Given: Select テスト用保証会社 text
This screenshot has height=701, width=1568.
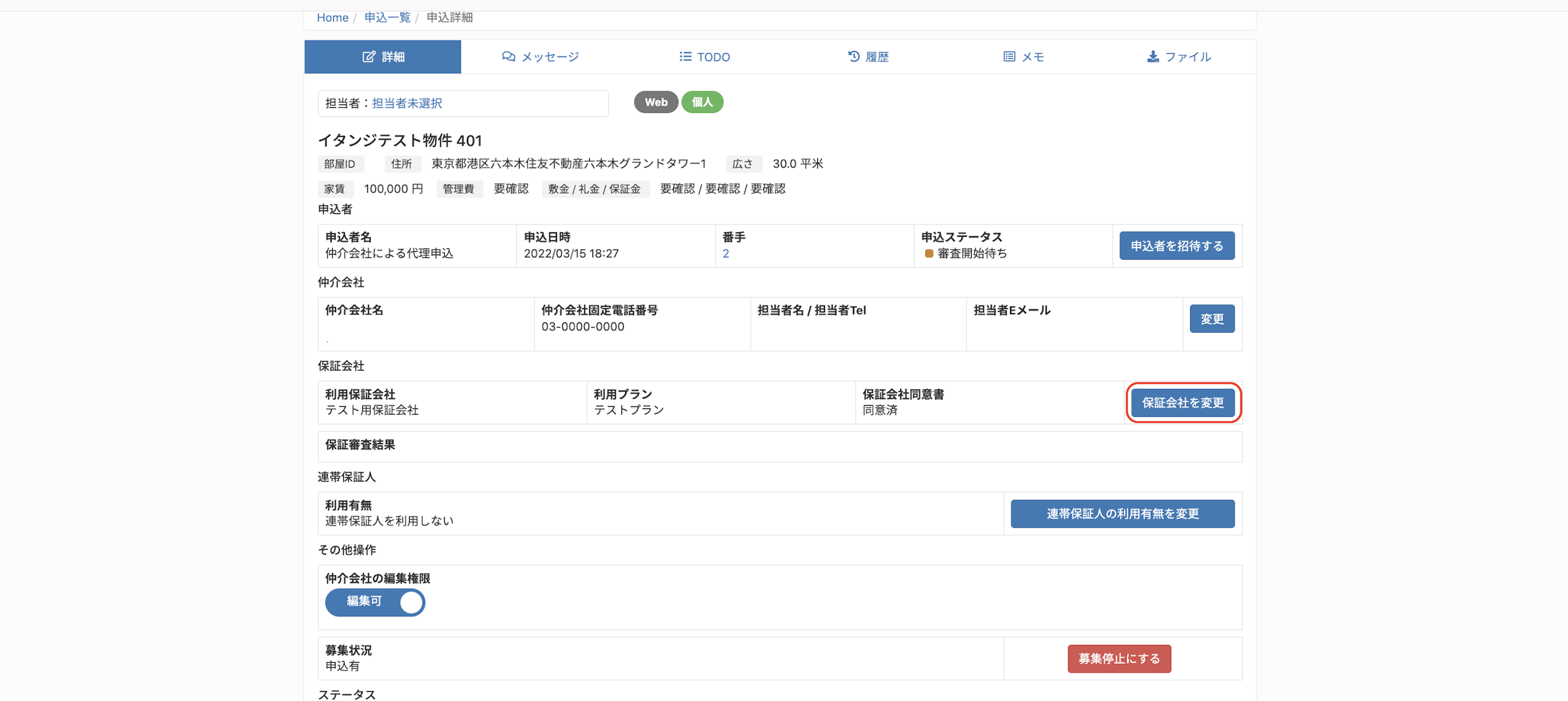Looking at the screenshot, I should (371, 411).
